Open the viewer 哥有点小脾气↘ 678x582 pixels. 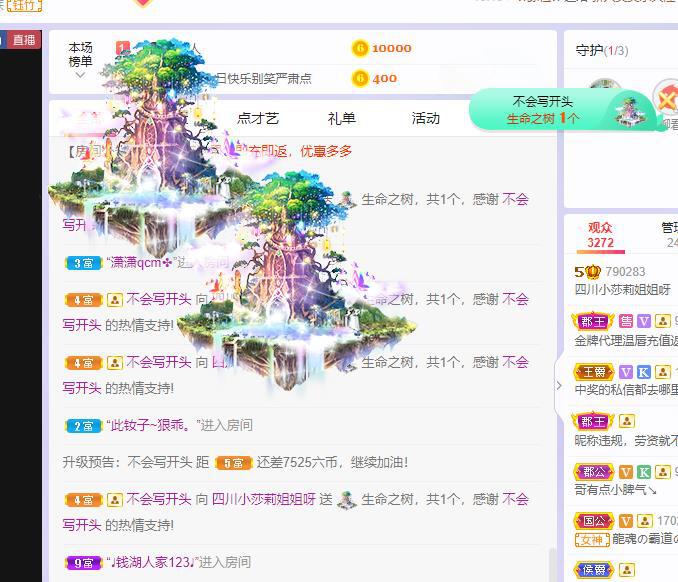click(615, 490)
